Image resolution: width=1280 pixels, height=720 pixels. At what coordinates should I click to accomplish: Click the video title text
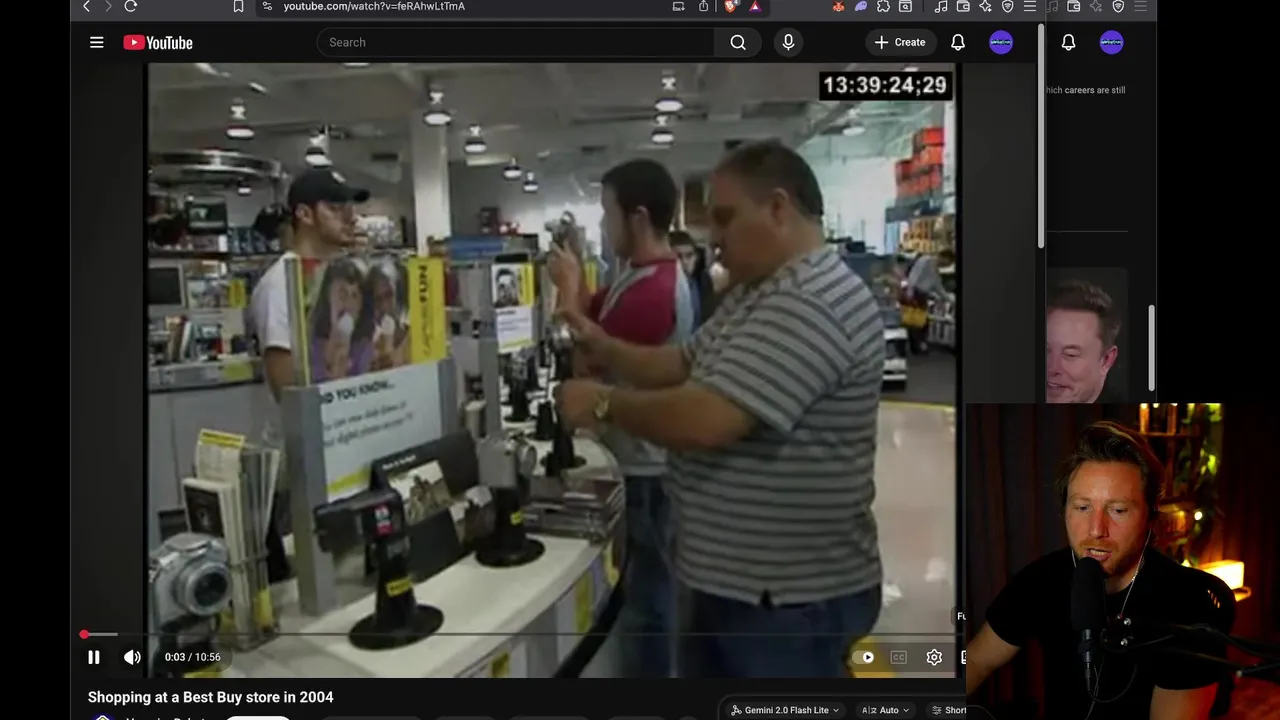pyautogui.click(x=211, y=697)
